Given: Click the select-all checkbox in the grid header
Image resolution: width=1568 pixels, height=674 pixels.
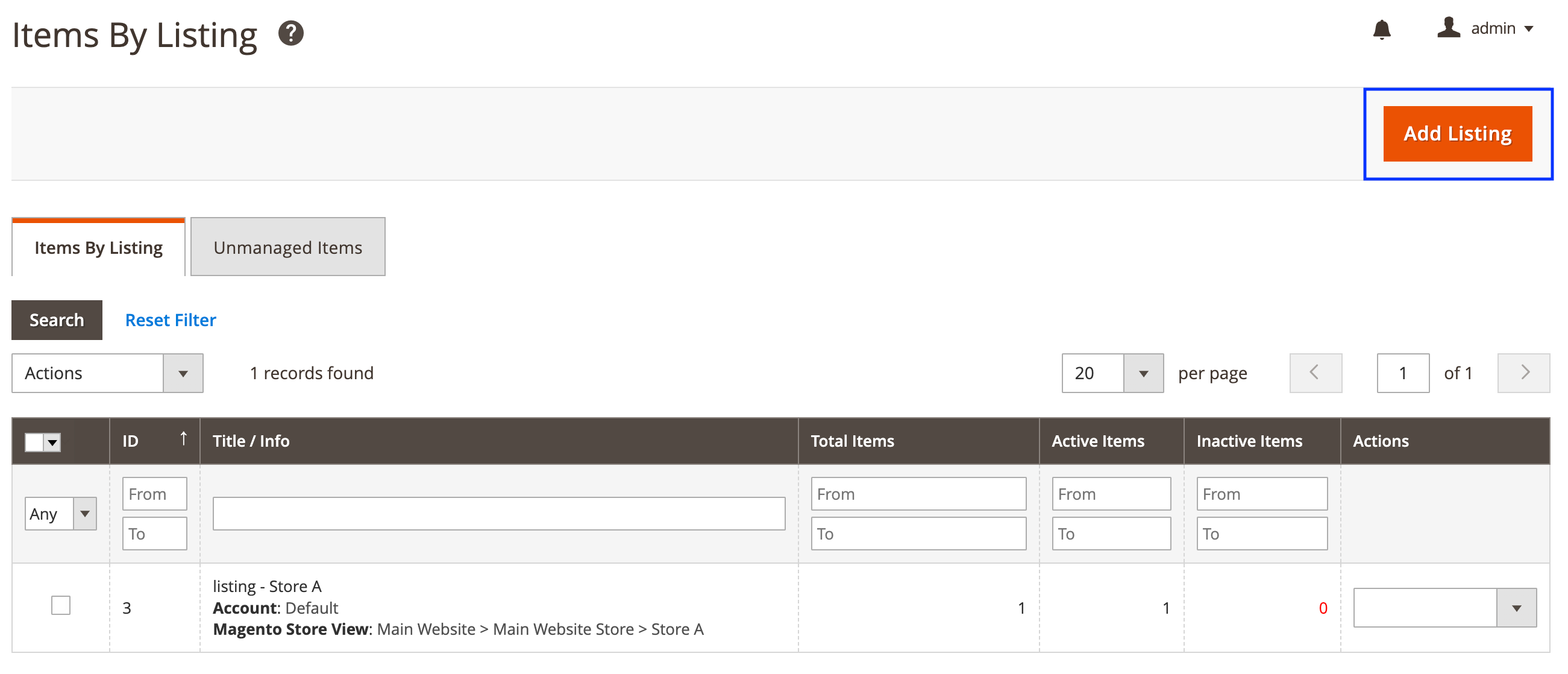Looking at the screenshot, I should 34,441.
